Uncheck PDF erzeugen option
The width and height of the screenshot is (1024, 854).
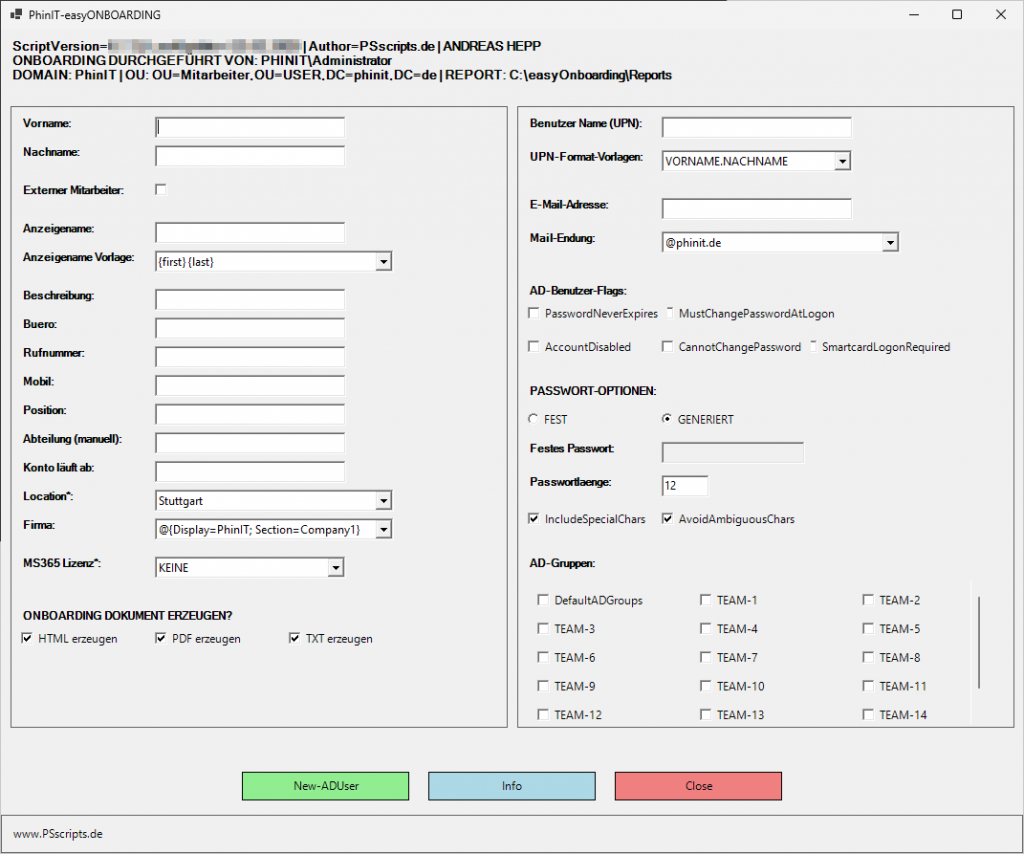click(x=162, y=639)
